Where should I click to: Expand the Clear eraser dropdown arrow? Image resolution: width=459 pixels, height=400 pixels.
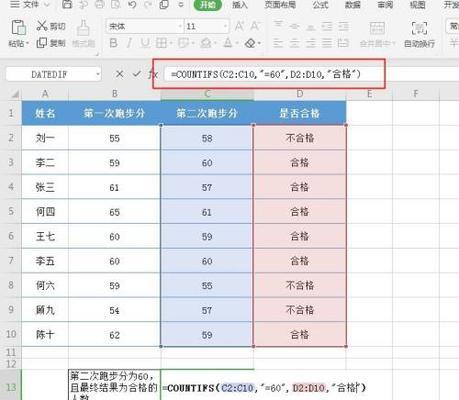click(259, 43)
